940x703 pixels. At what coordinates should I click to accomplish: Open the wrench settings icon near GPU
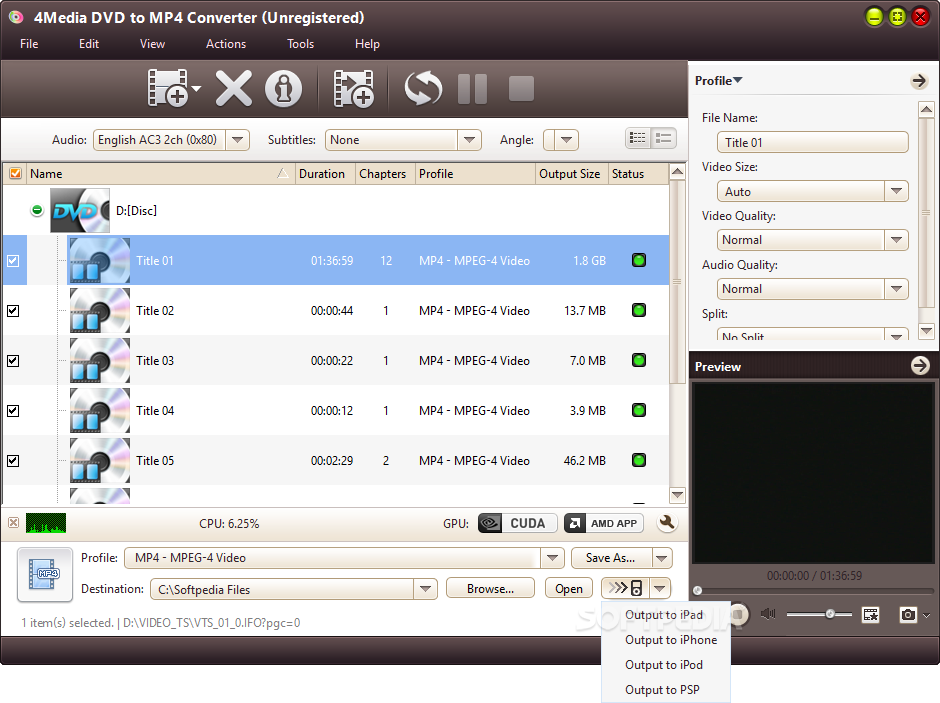667,523
